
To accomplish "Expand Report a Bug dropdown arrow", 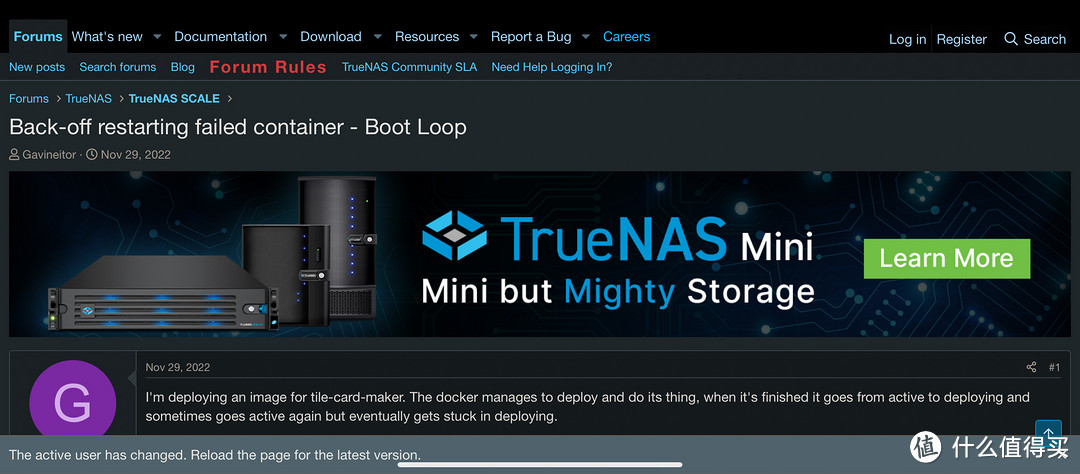I will [586, 37].
